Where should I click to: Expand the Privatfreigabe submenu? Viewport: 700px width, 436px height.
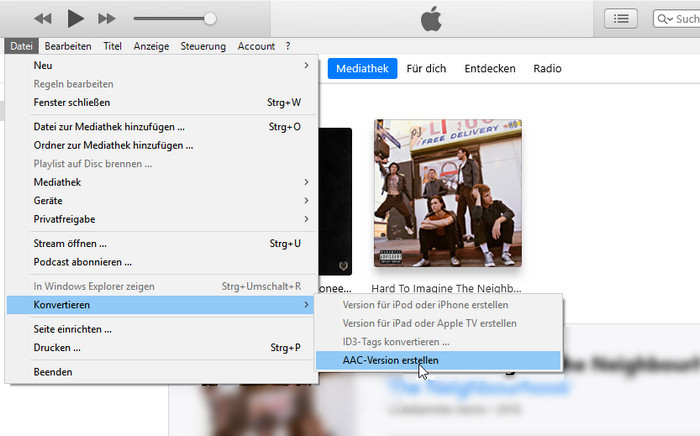161,219
